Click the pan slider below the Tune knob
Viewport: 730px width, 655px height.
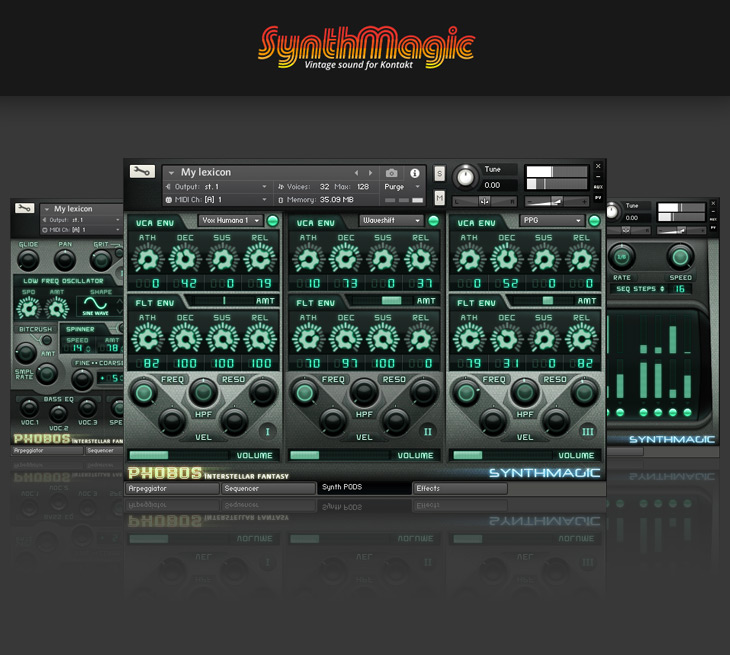coord(485,202)
